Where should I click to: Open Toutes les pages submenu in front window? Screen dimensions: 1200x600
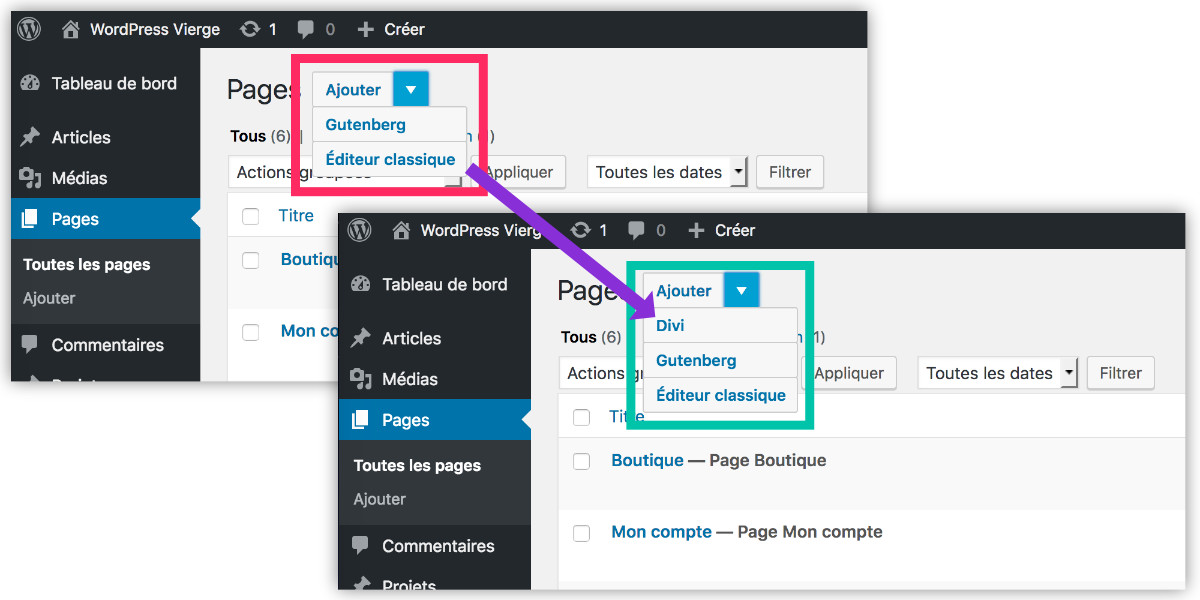[x=417, y=466]
